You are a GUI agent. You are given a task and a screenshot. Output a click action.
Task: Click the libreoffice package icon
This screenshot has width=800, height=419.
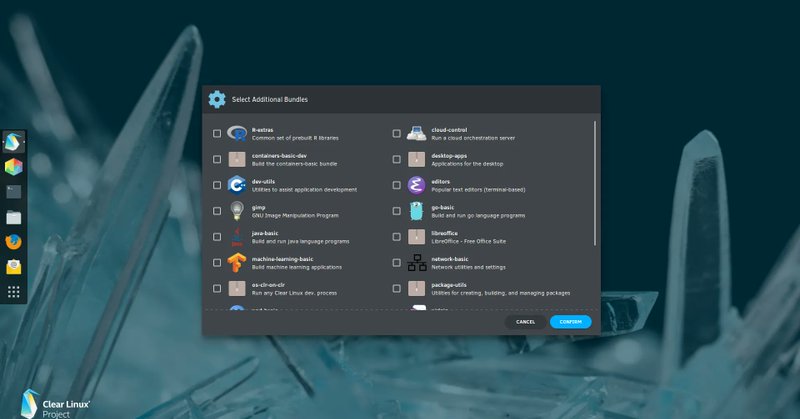[416, 237]
